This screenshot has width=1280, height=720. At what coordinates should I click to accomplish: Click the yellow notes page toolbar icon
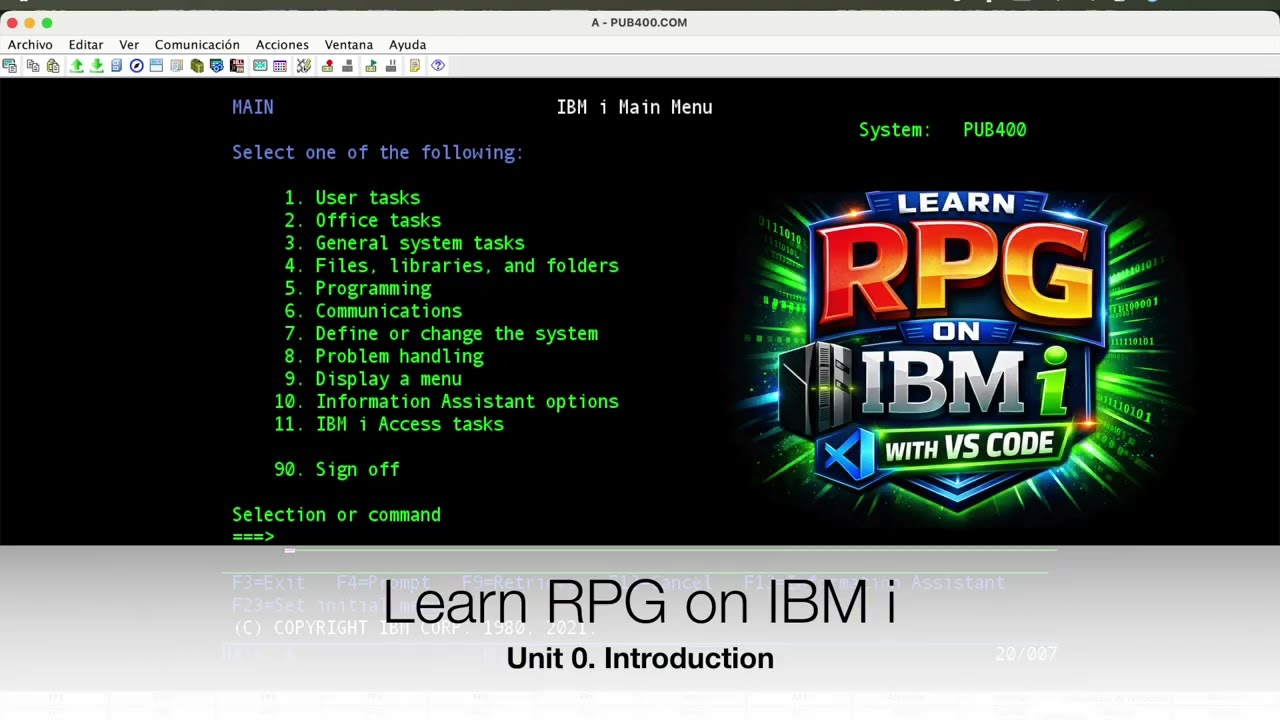415,66
